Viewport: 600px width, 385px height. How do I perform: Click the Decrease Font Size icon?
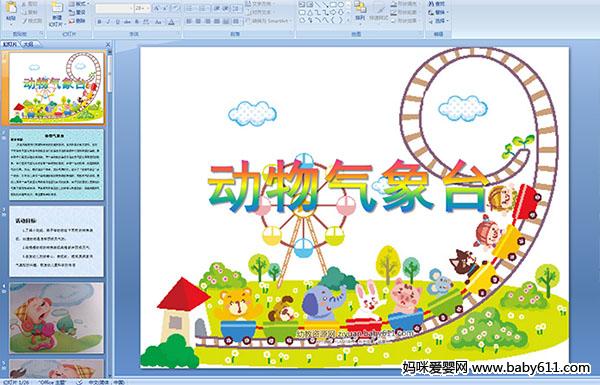(x=164, y=8)
